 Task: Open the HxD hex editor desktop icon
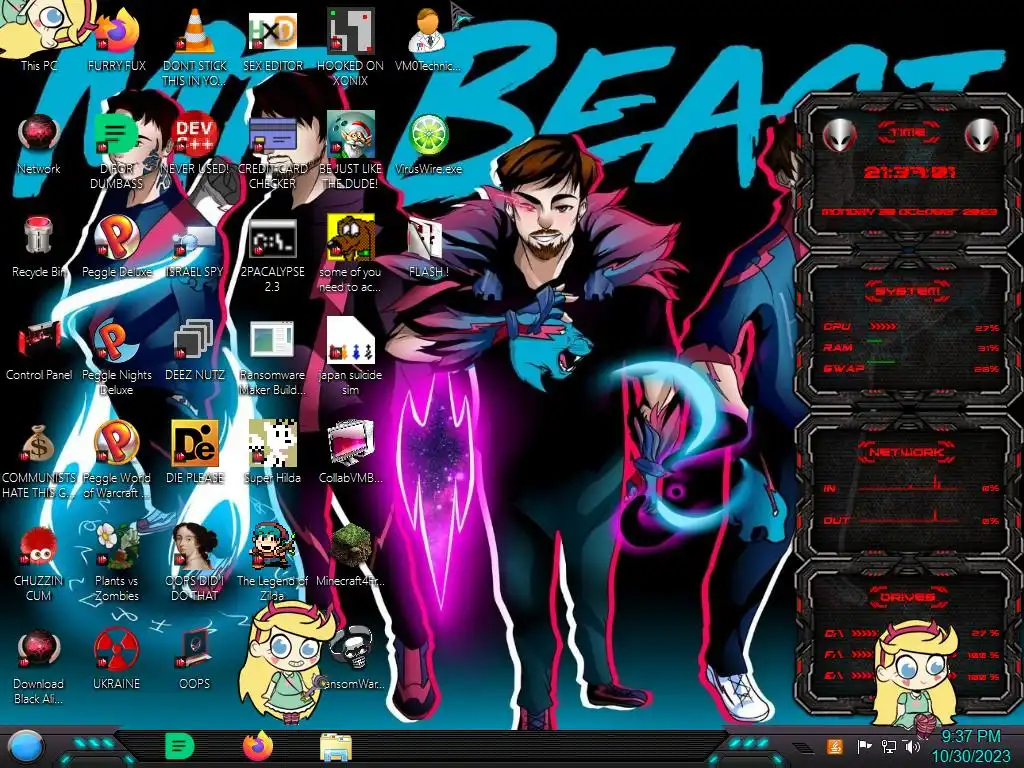point(272,33)
